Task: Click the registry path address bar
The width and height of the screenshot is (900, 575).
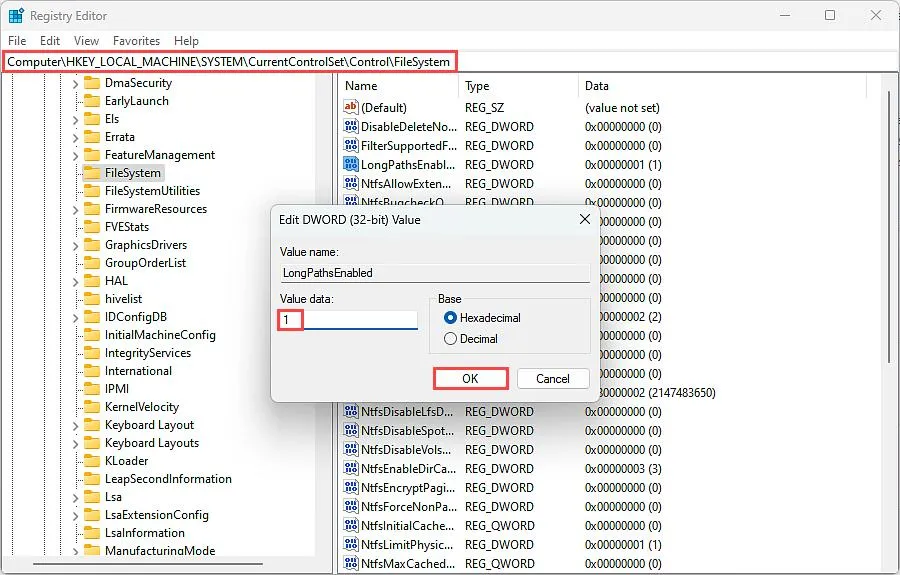Action: pos(449,61)
